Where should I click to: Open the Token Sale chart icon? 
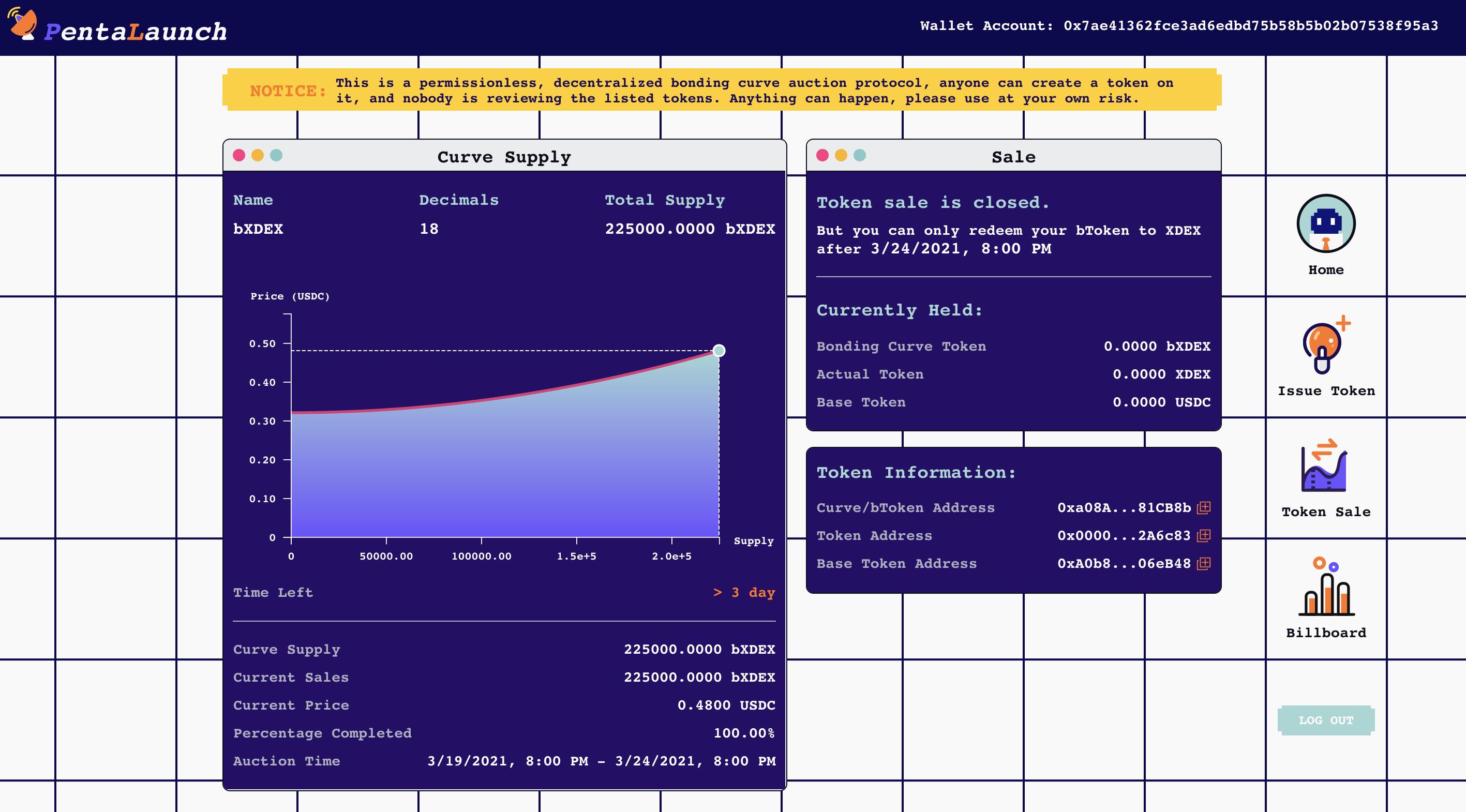[x=1324, y=466]
